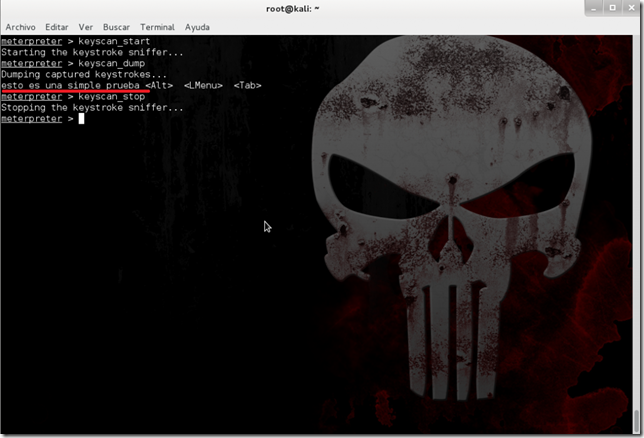Click the root@kali: ~ window title
Viewport: 644px width, 438px height.
tap(292, 9)
